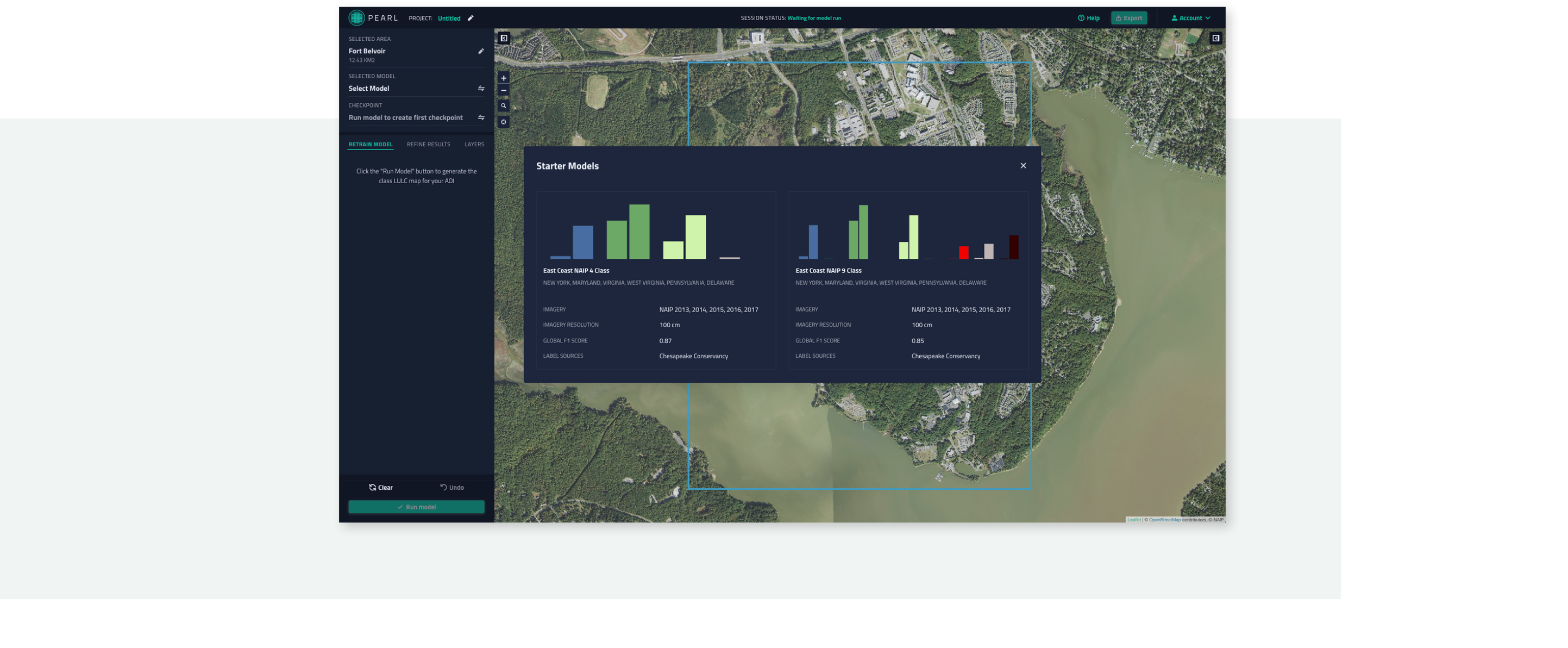Click the Starter Models dialog title
The image size is (1568, 648).
click(567, 166)
